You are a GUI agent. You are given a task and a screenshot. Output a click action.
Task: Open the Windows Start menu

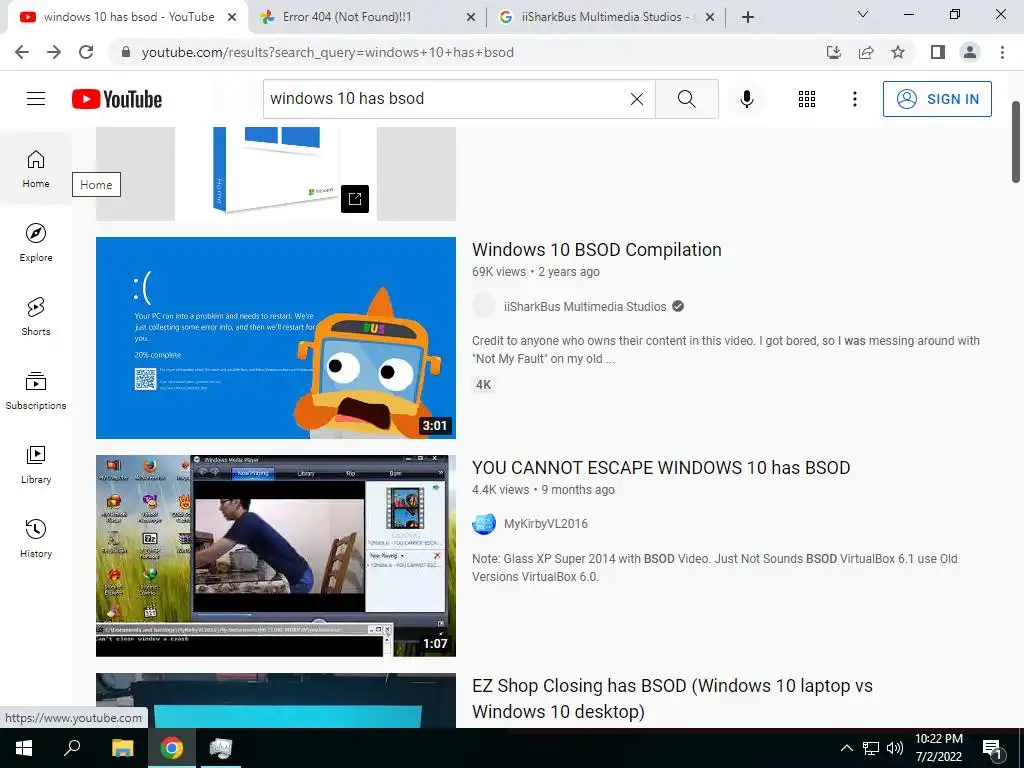(24, 748)
